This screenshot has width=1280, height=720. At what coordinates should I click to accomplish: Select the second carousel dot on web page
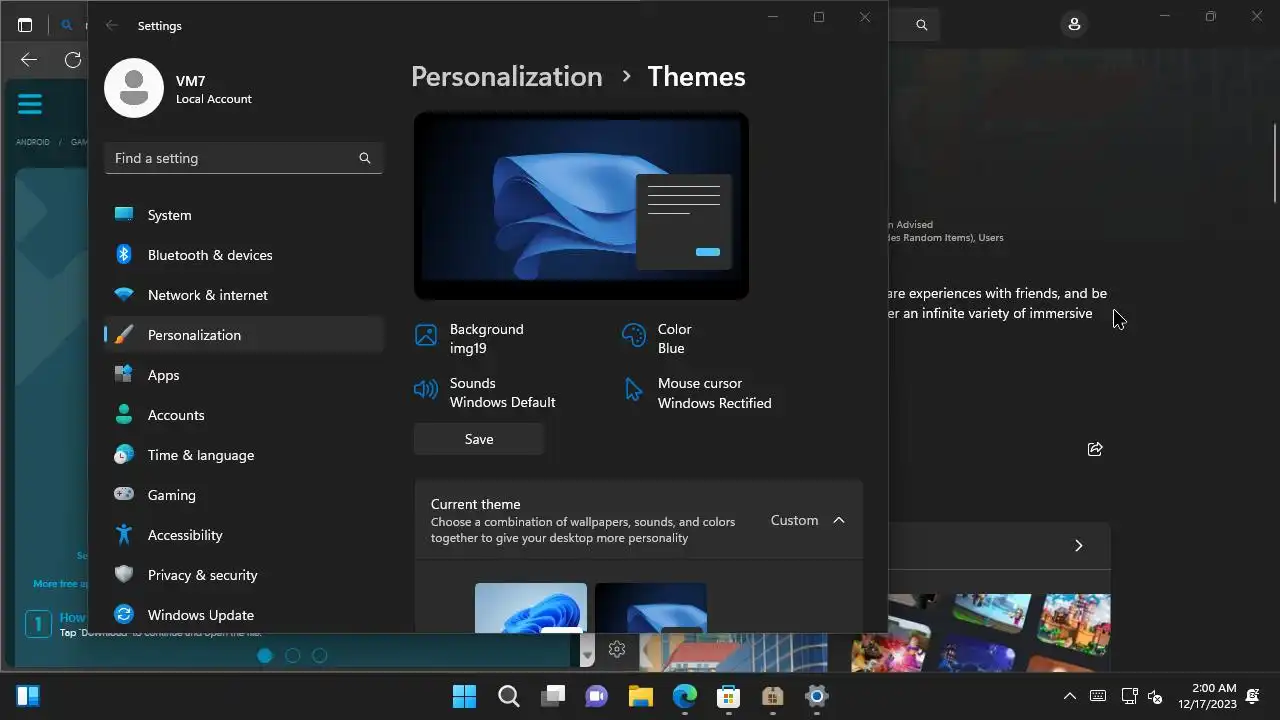pyautogui.click(x=292, y=656)
